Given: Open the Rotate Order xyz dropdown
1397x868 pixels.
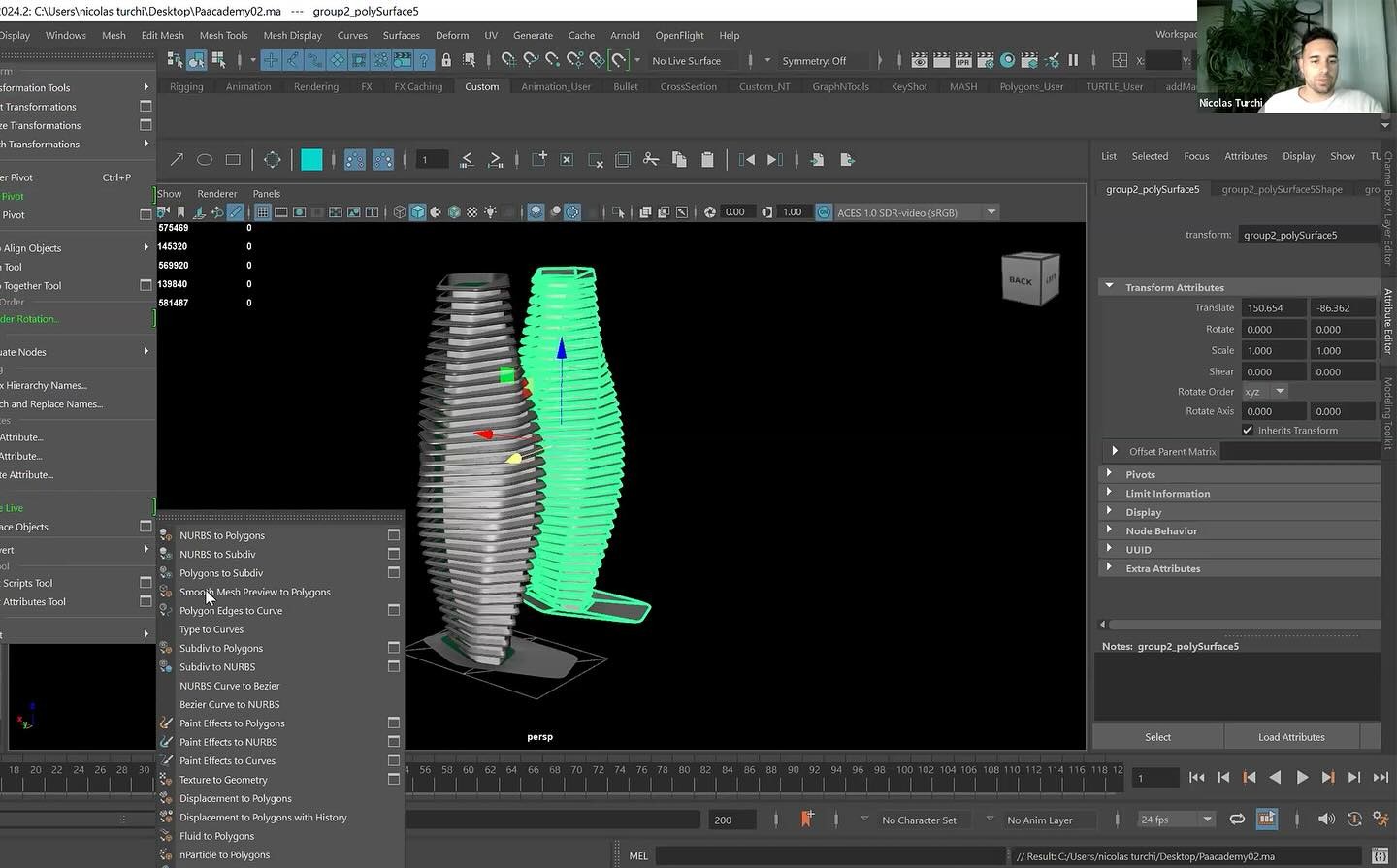Looking at the screenshot, I should tap(1265, 391).
